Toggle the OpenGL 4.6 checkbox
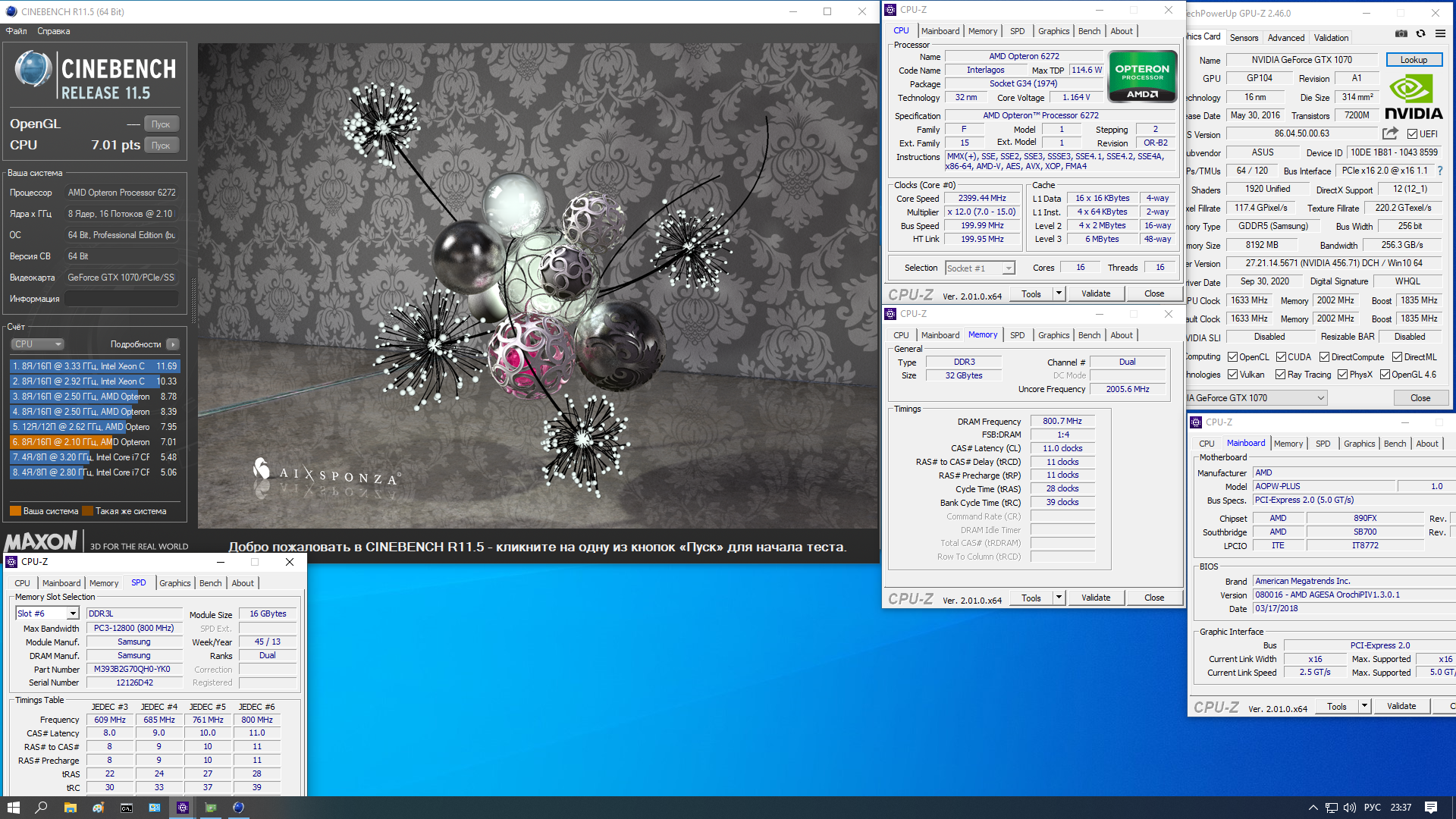 pos(1385,375)
